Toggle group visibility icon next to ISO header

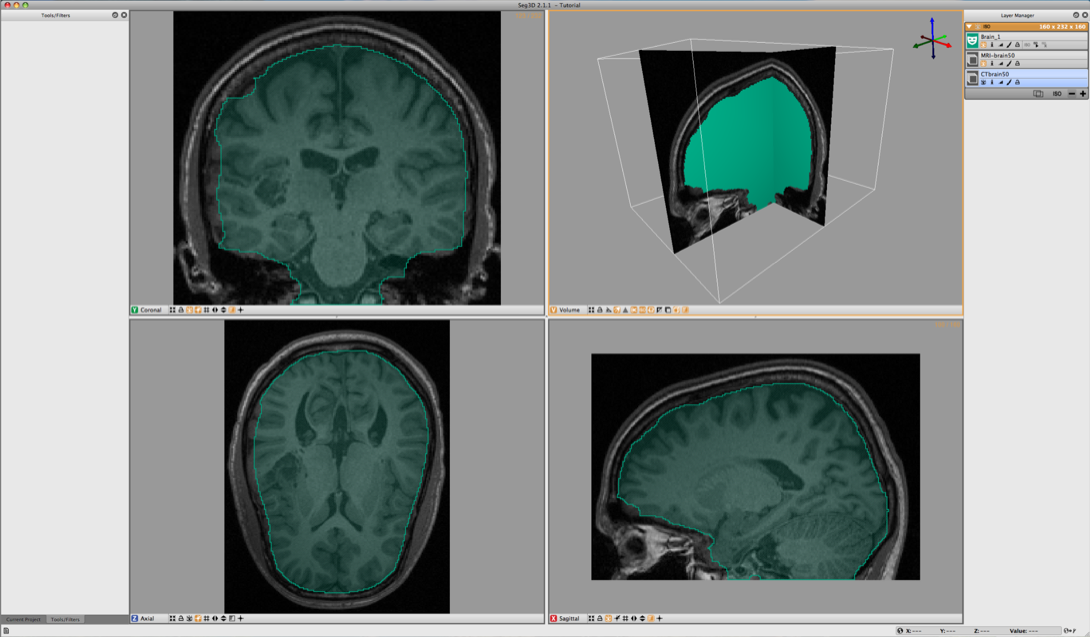[977, 26]
